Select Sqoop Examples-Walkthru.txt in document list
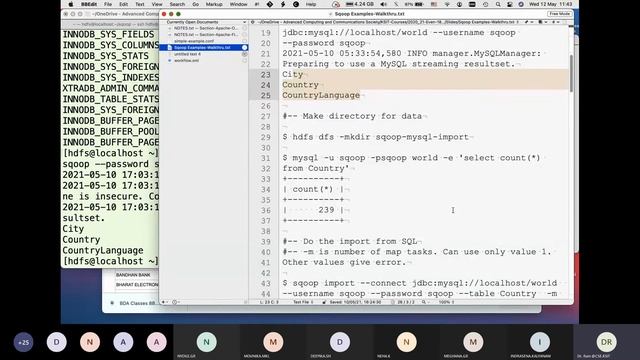 coord(202,48)
